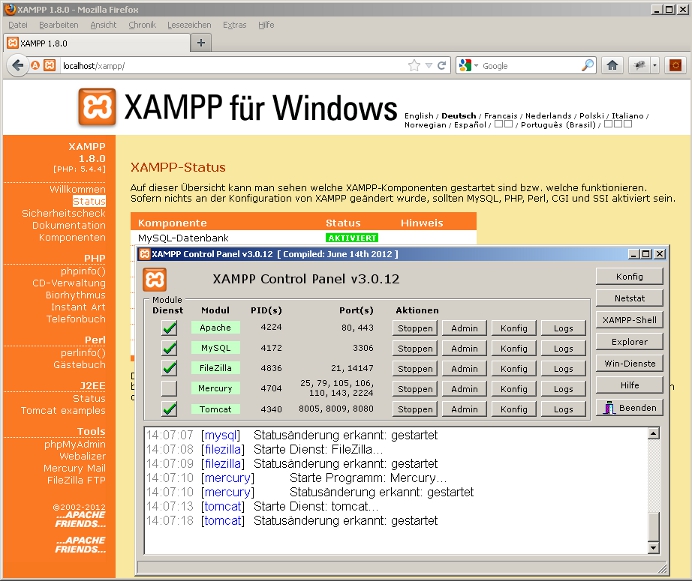Open the Webalizer sidebar link
This screenshot has height=581, width=692.
coord(83,456)
